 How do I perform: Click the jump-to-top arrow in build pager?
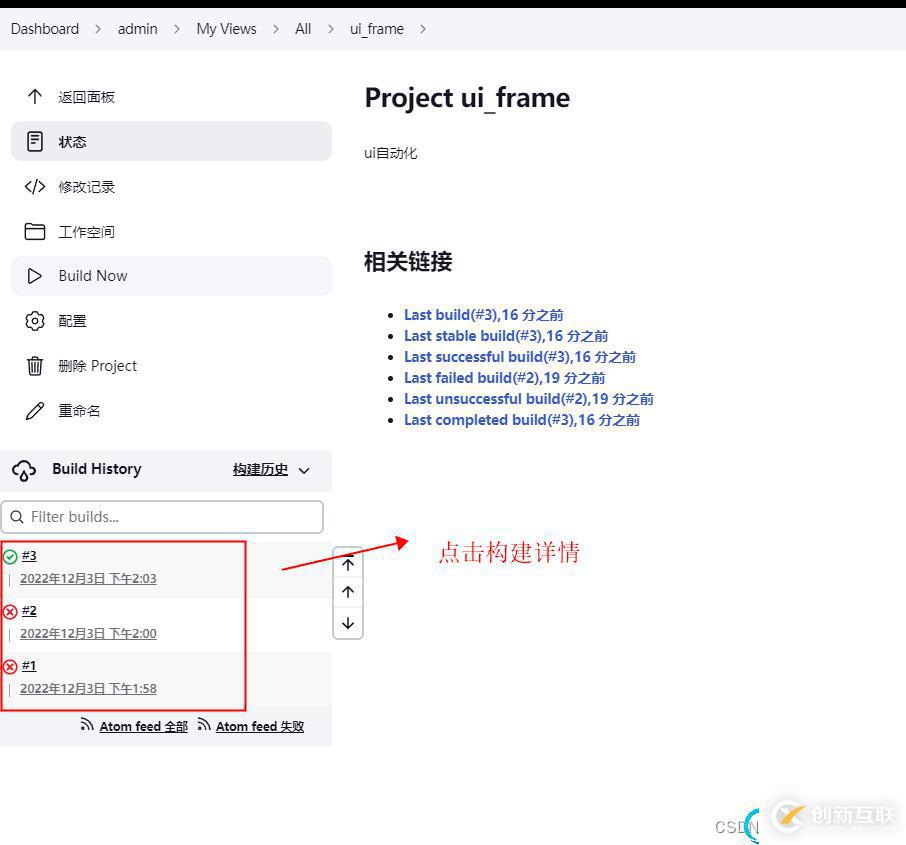click(x=348, y=562)
